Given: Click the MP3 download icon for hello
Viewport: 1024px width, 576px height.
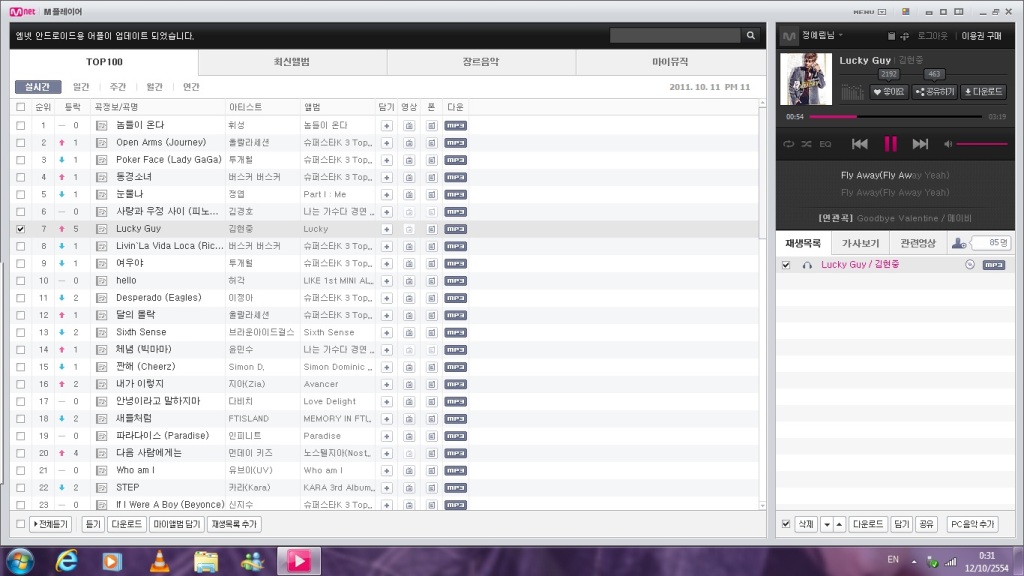Looking at the screenshot, I should (455, 281).
